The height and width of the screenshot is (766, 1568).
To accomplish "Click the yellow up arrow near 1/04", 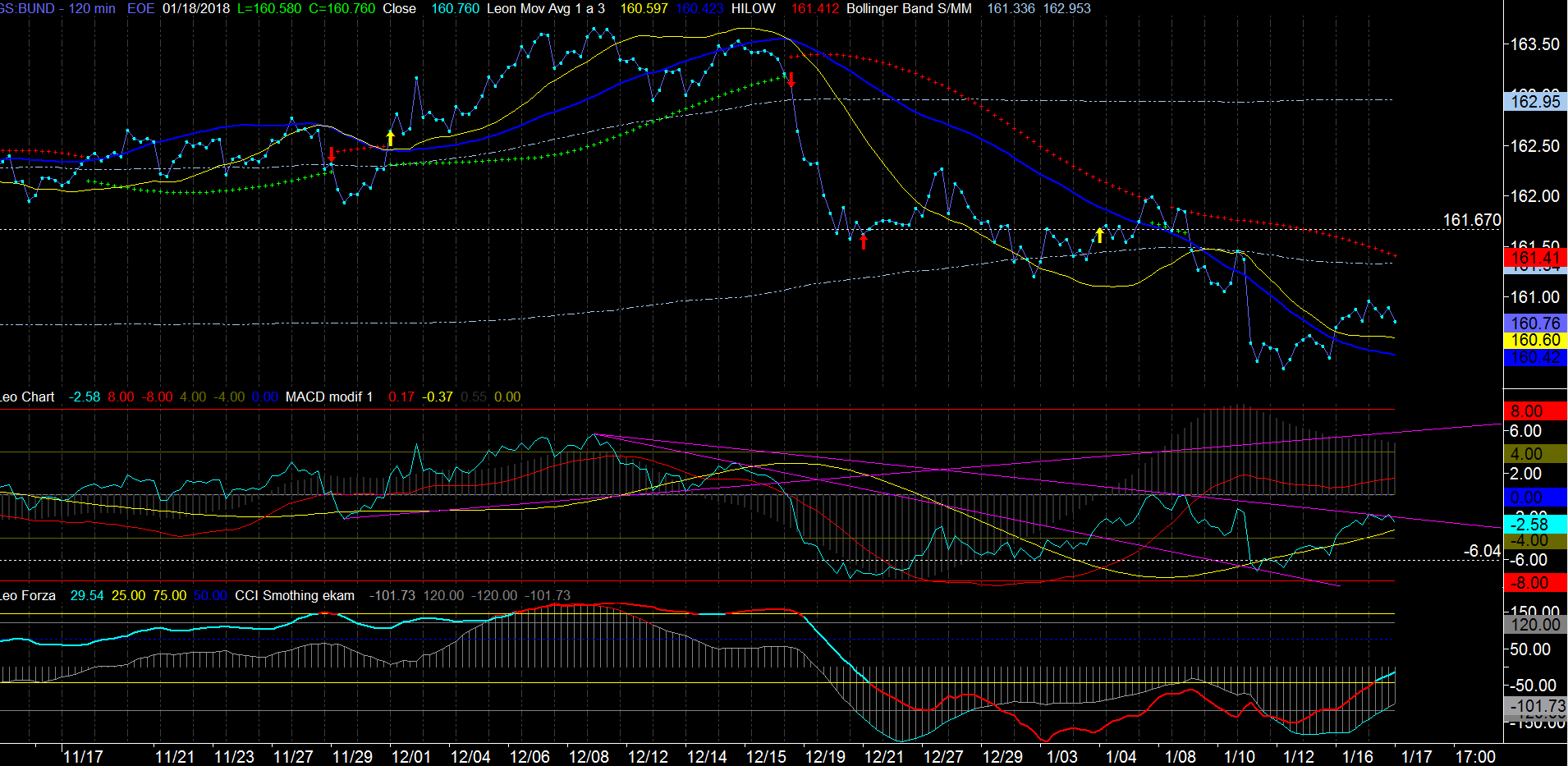I will click(x=1099, y=235).
